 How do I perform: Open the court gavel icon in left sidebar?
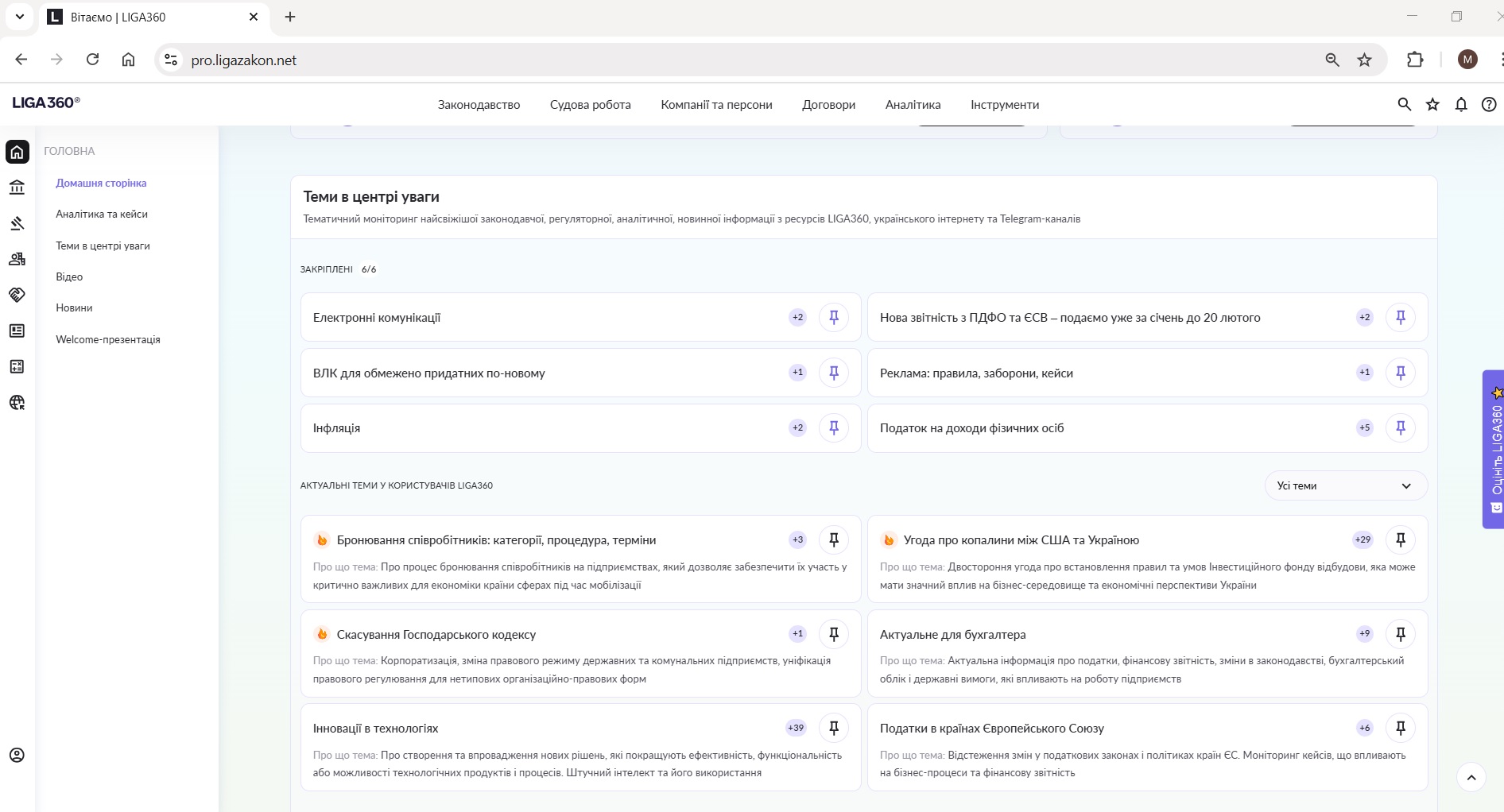click(17, 223)
